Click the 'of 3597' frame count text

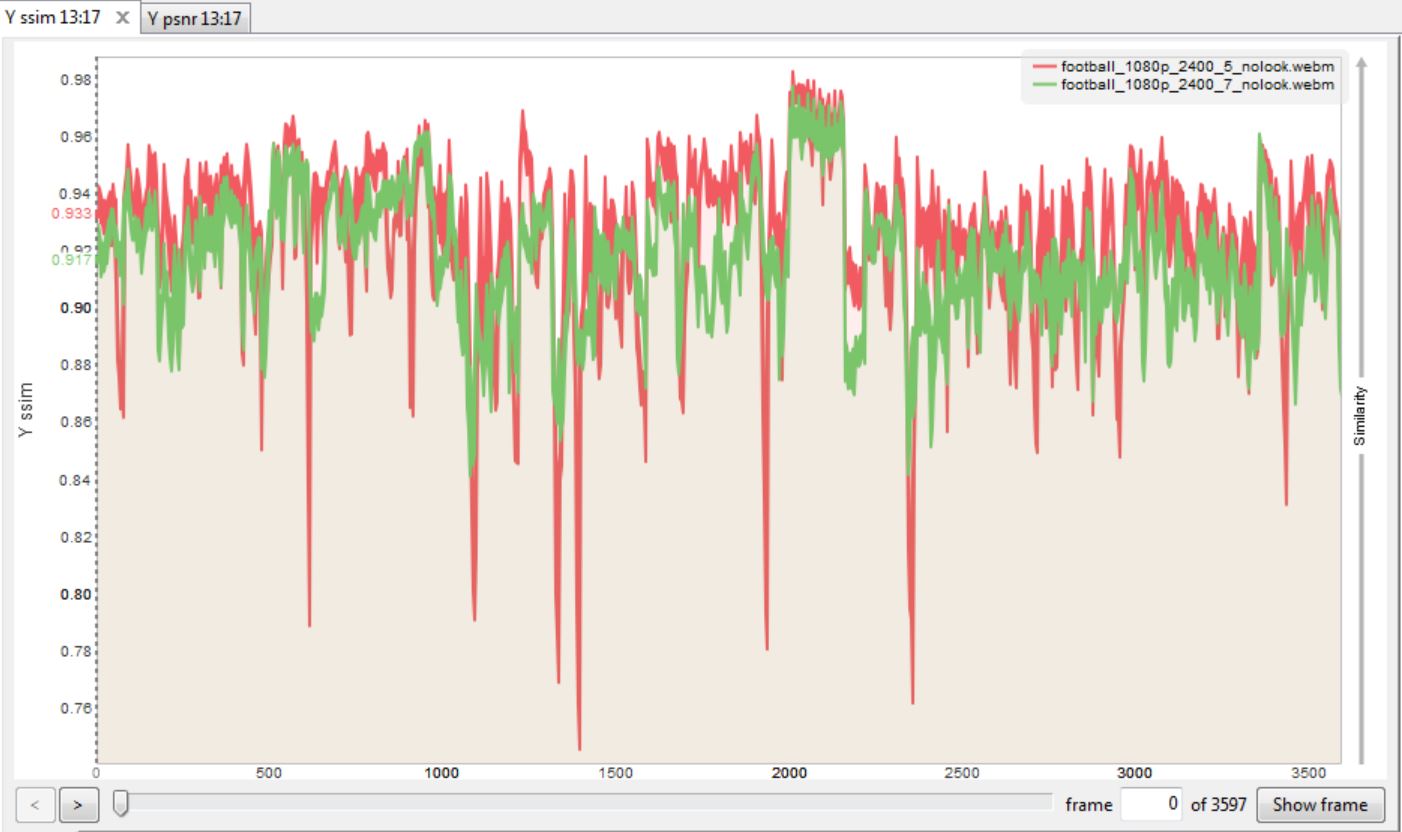coord(1218,804)
